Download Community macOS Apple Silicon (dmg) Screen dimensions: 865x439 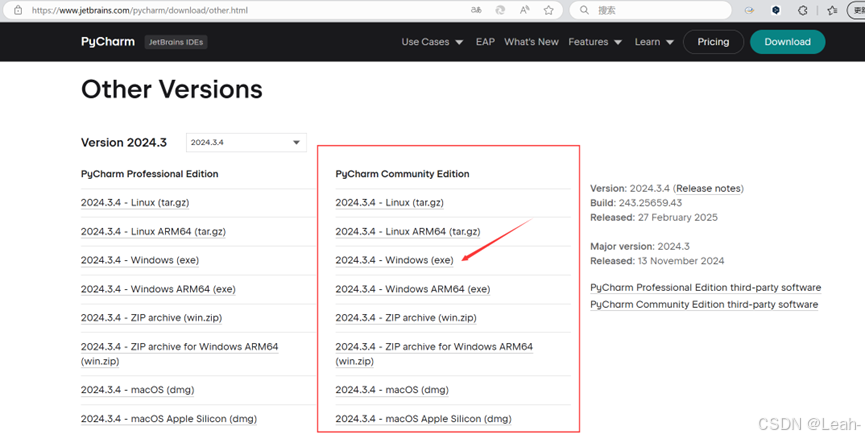423,419
